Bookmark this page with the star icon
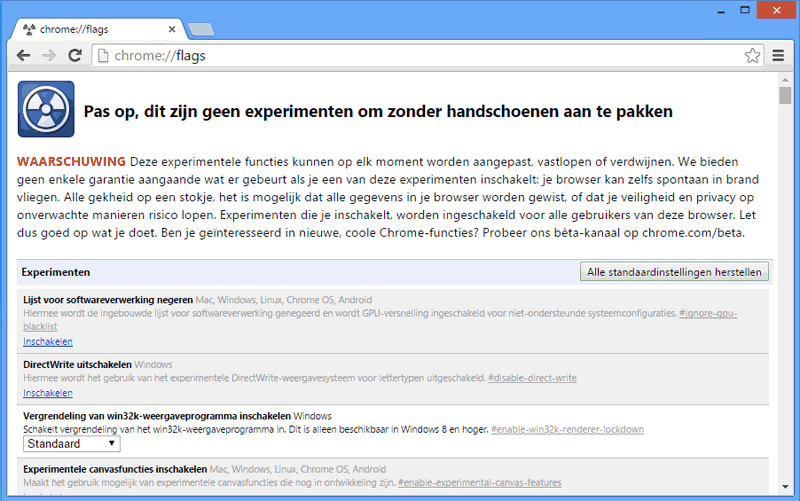Image resolution: width=800 pixels, height=501 pixels. click(x=752, y=56)
